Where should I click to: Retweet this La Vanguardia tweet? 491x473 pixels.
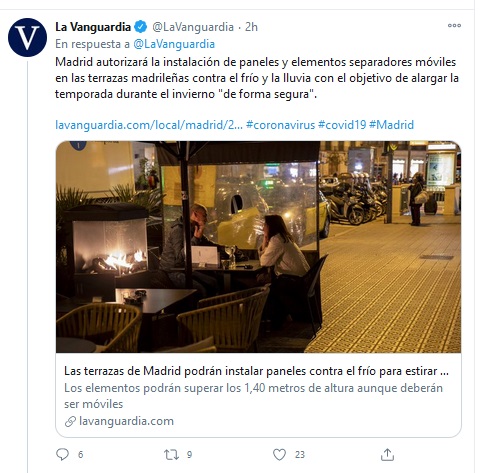(171, 454)
